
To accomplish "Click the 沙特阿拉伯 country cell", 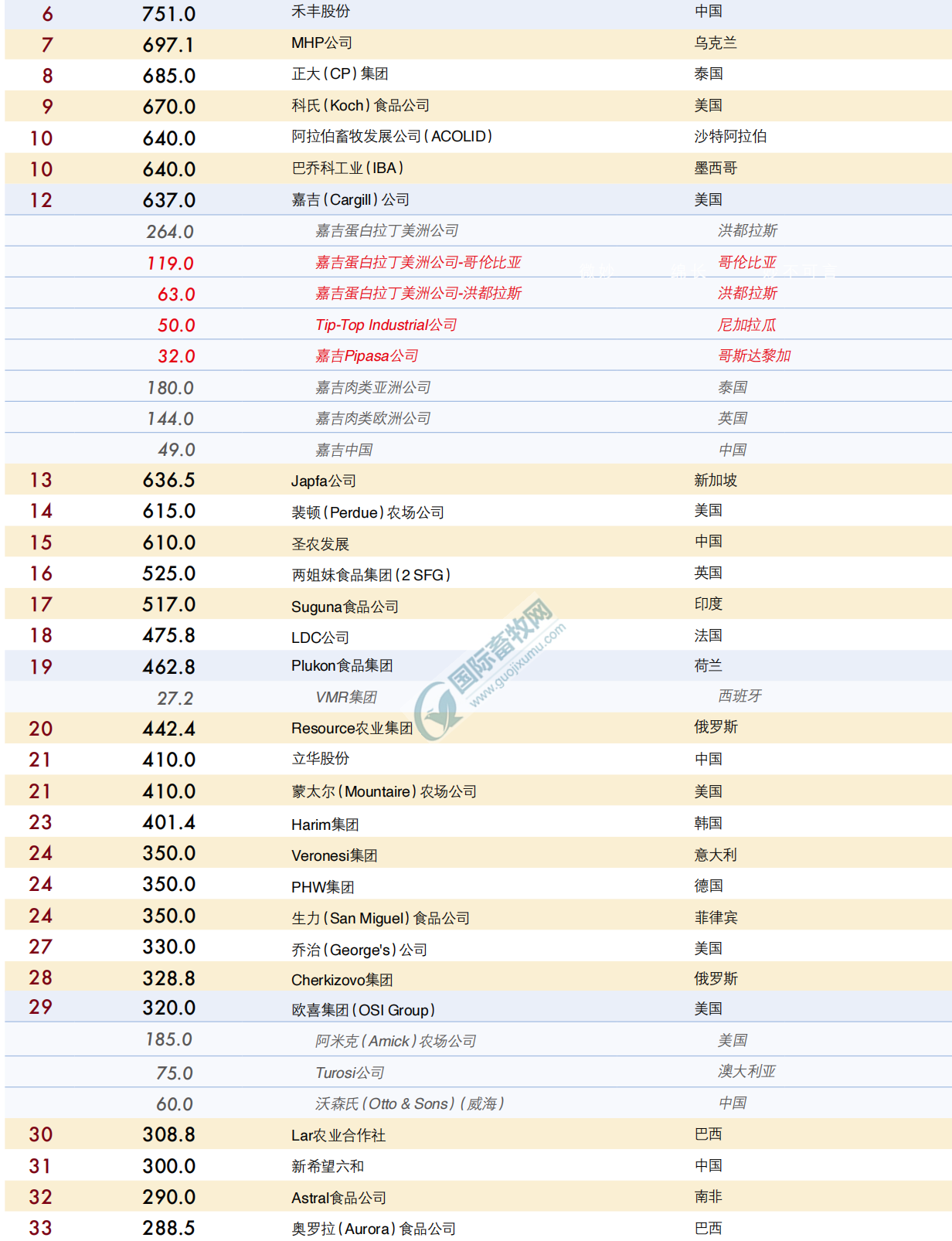I will (x=729, y=137).
